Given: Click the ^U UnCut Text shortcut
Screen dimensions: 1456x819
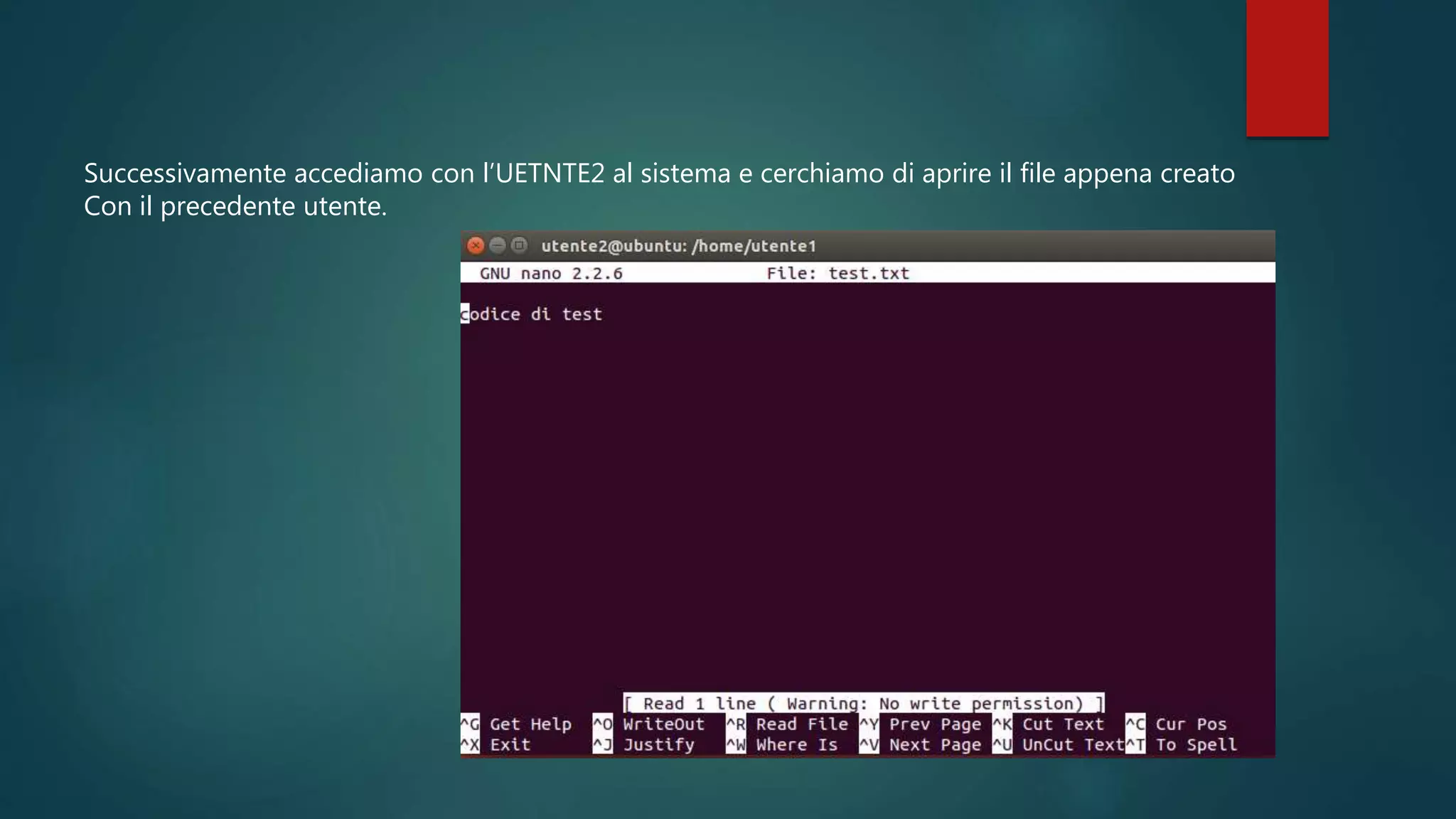Looking at the screenshot, I should (x=1058, y=744).
